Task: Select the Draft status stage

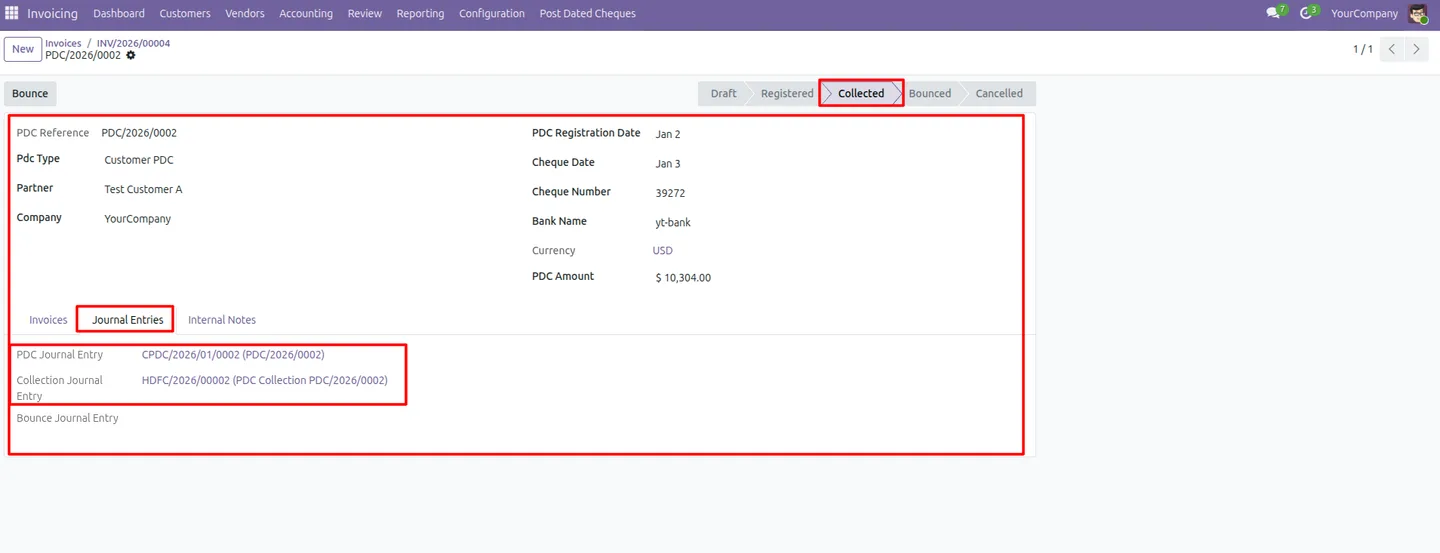Action: [x=723, y=93]
